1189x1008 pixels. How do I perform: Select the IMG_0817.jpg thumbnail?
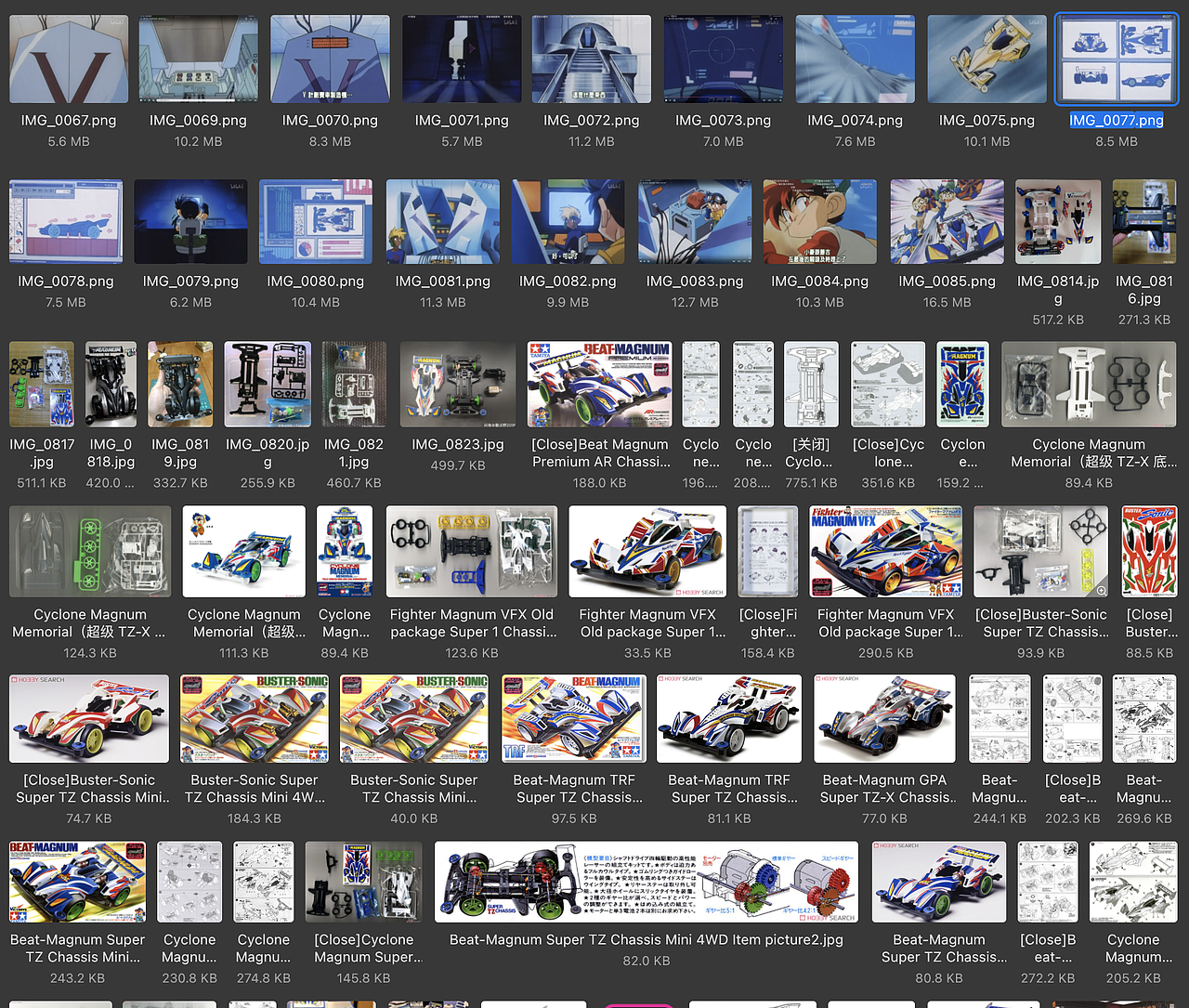point(42,384)
